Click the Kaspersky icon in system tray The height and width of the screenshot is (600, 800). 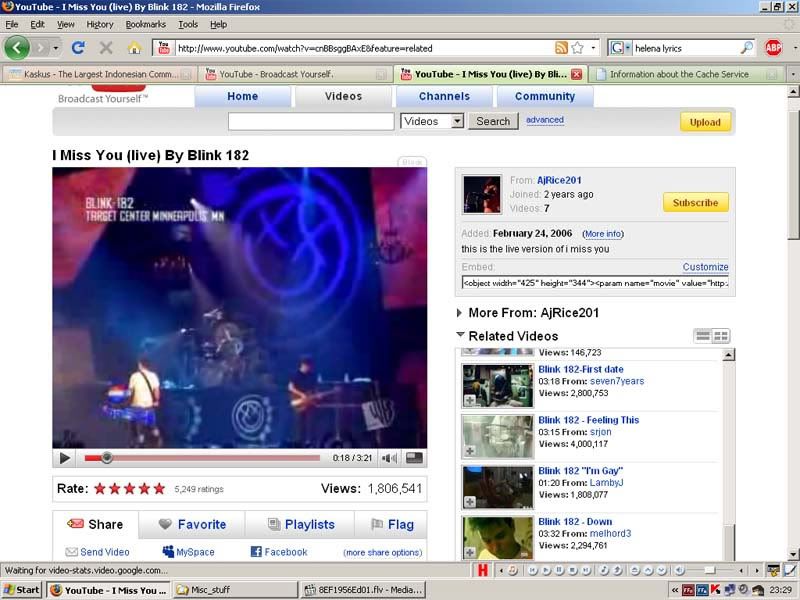[715, 590]
